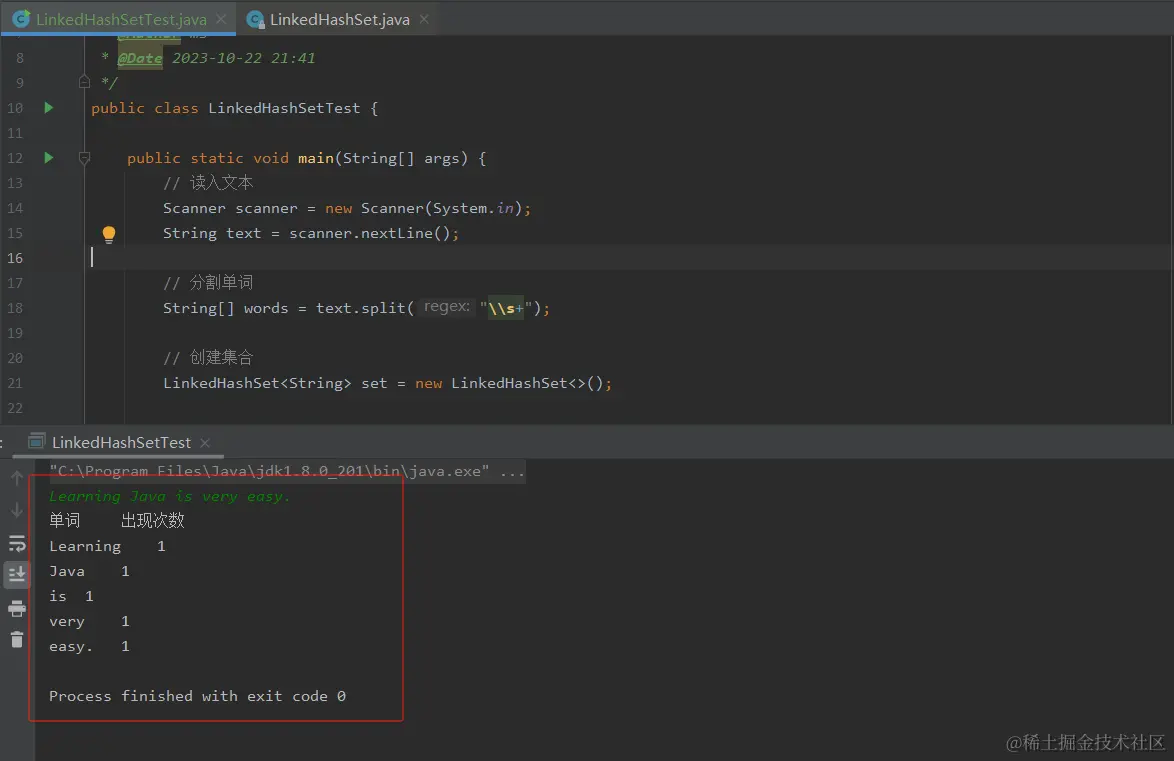Collapse the Javadoc comment fold marker
Screen dimensions: 1174x761
[85, 82]
